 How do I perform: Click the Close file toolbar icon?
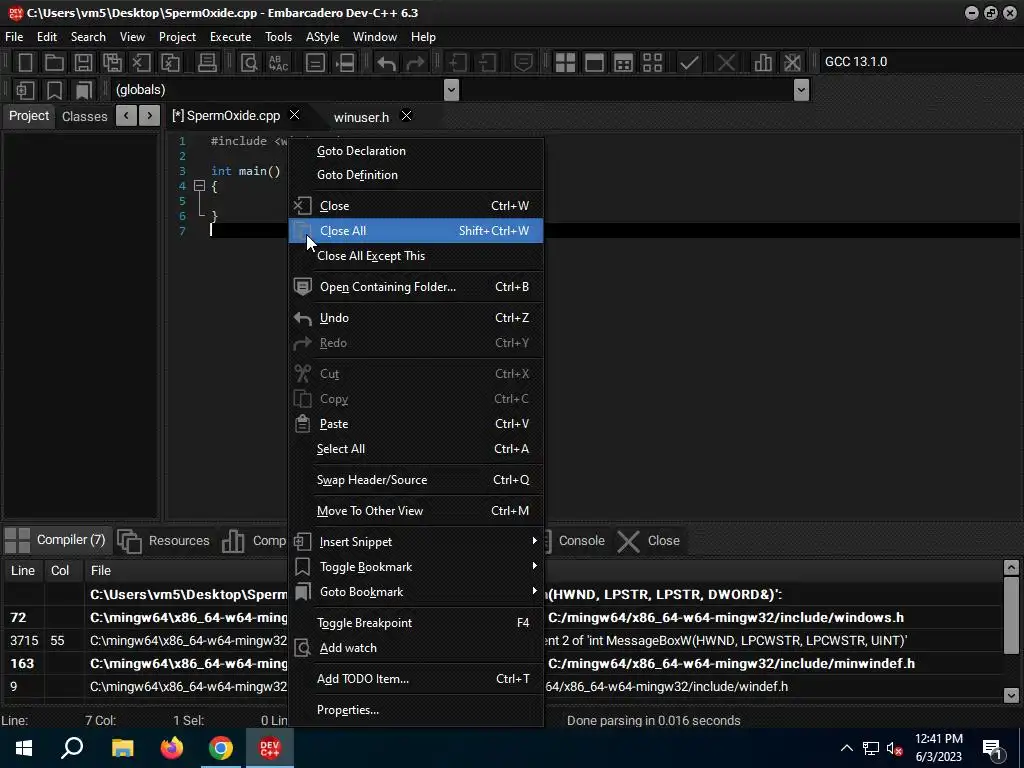[141, 62]
